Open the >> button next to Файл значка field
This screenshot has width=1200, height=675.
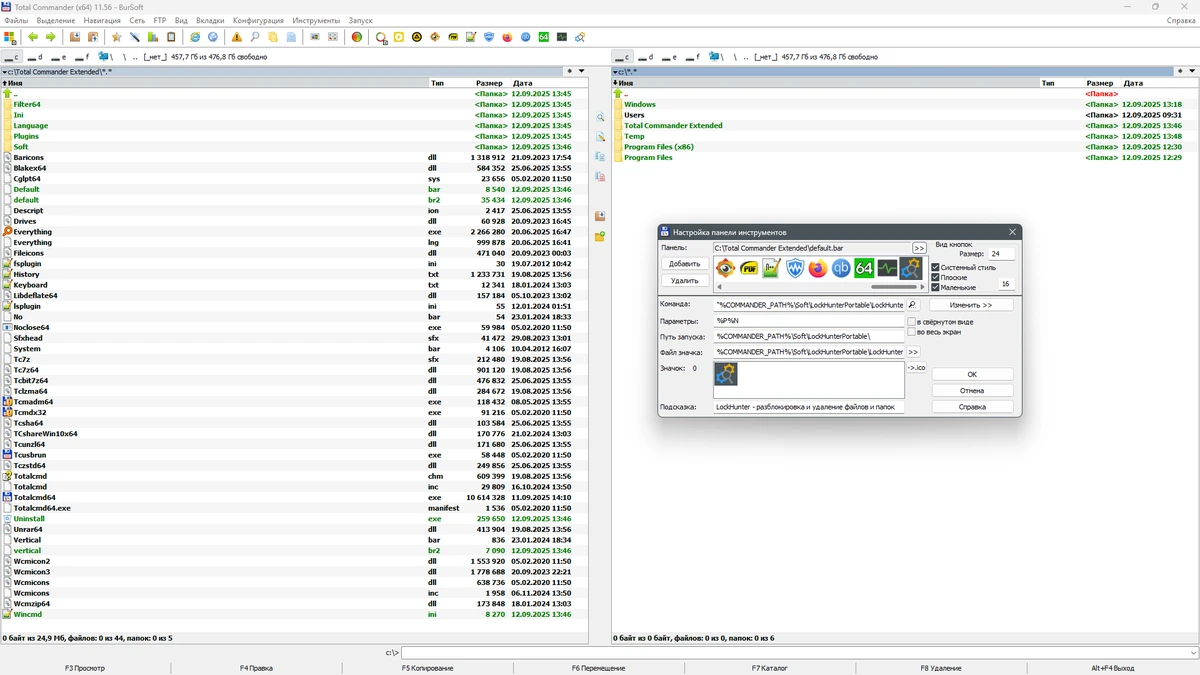coord(913,352)
